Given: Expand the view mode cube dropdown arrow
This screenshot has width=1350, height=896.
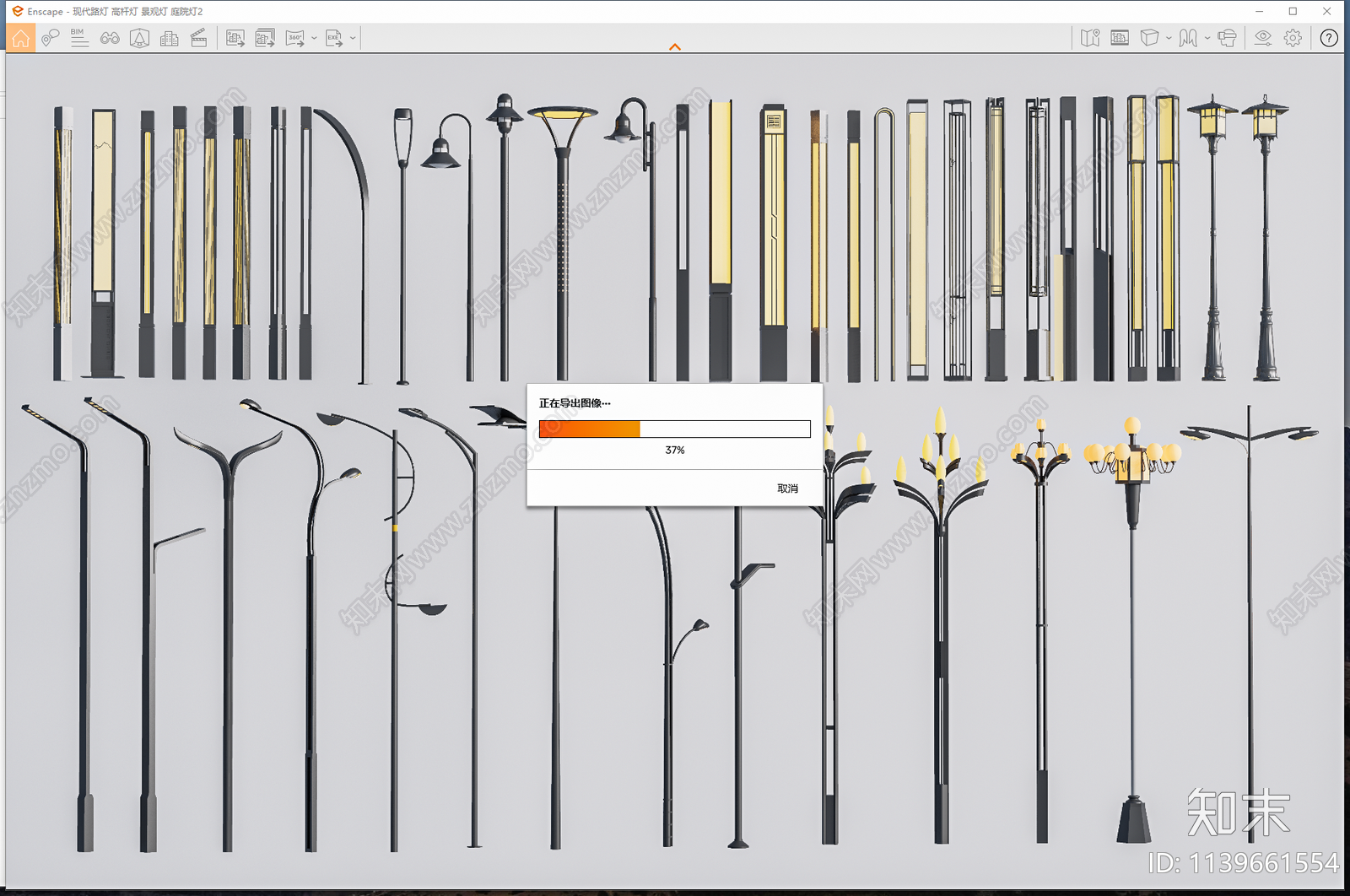Looking at the screenshot, I should (x=1169, y=38).
